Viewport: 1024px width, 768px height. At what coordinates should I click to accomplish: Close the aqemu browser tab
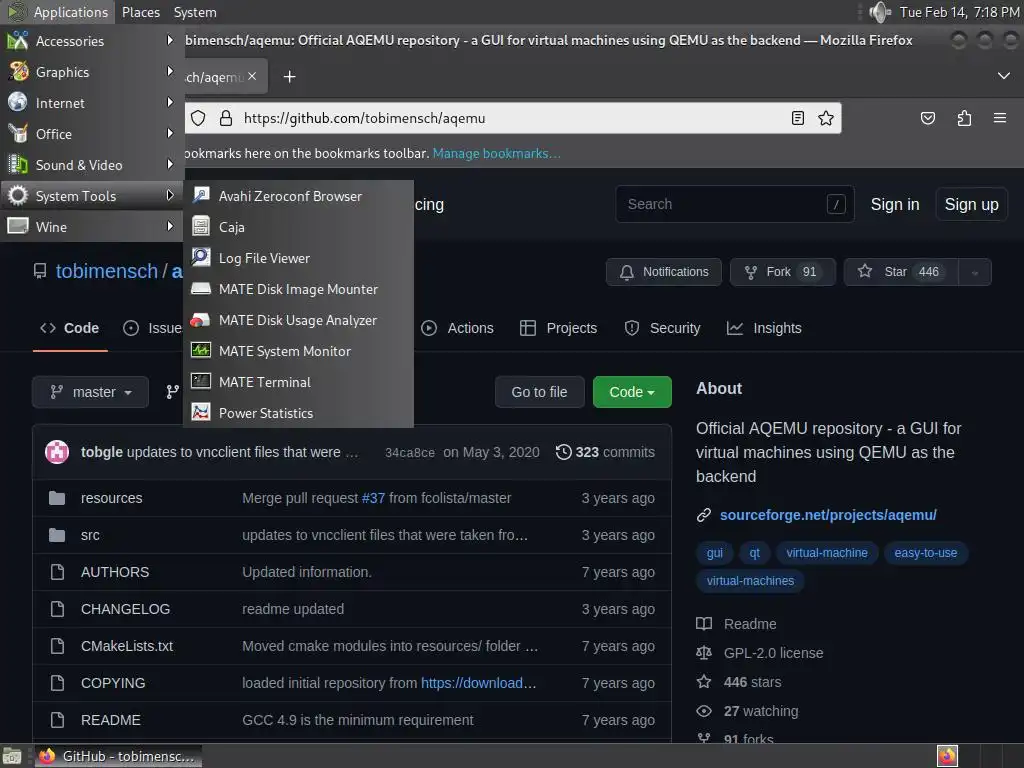click(x=252, y=76)
